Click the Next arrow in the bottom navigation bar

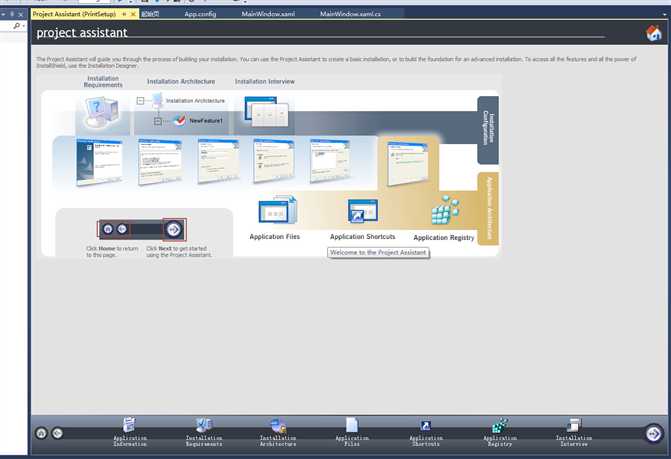(653, 434)
